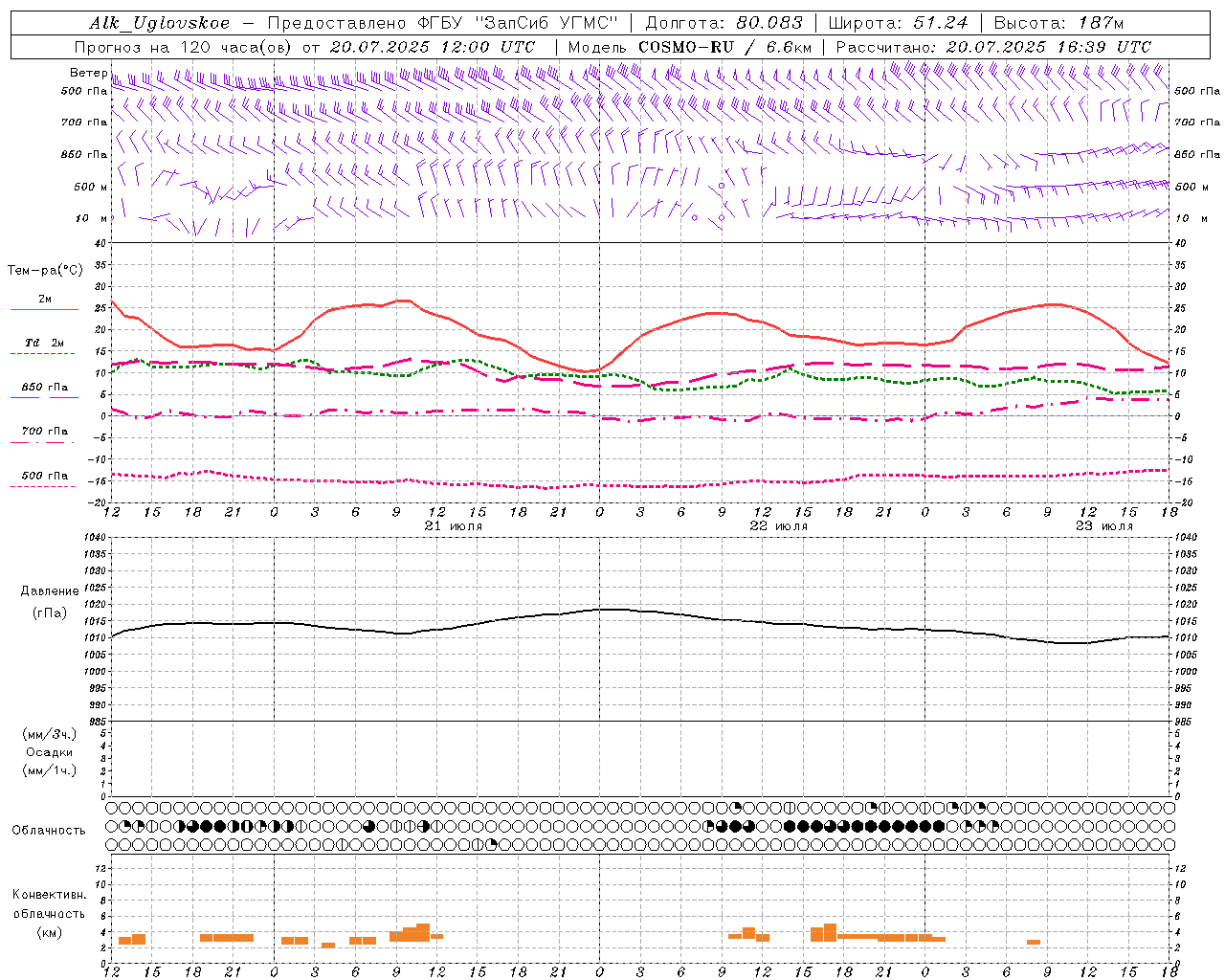
Task: Click the 'ЗапСиб УГМС' provider text
Action: (x=546, y=23)
